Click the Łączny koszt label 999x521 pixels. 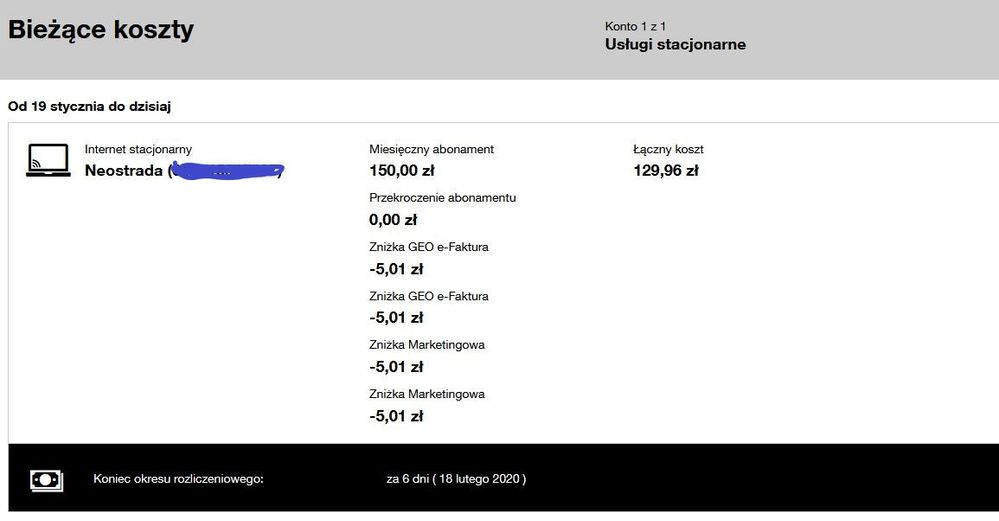(668, 149)
